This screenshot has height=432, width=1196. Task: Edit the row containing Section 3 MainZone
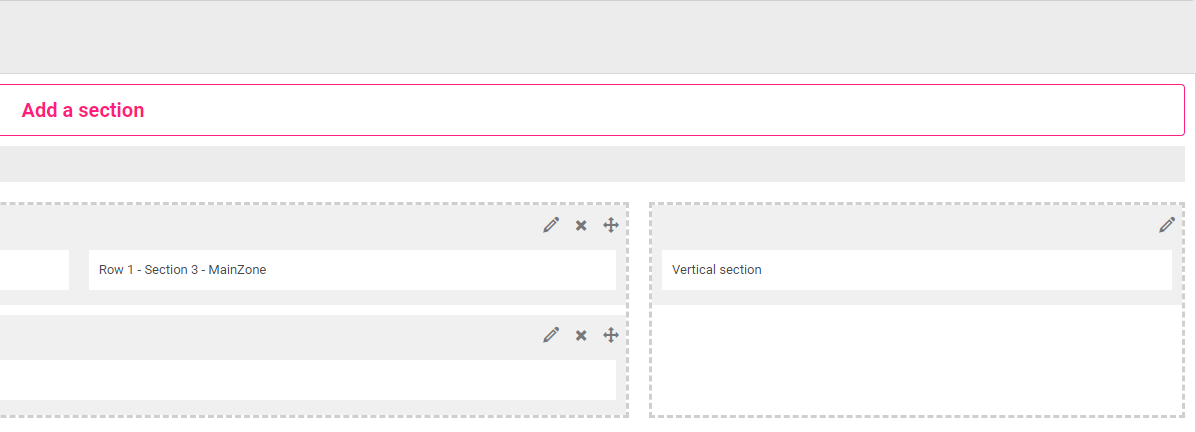coord(551,225)
